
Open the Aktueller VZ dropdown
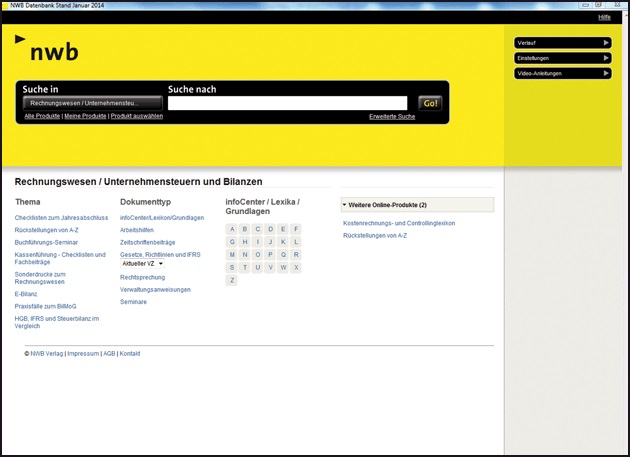pyautogui.click(x=142, y=264)
